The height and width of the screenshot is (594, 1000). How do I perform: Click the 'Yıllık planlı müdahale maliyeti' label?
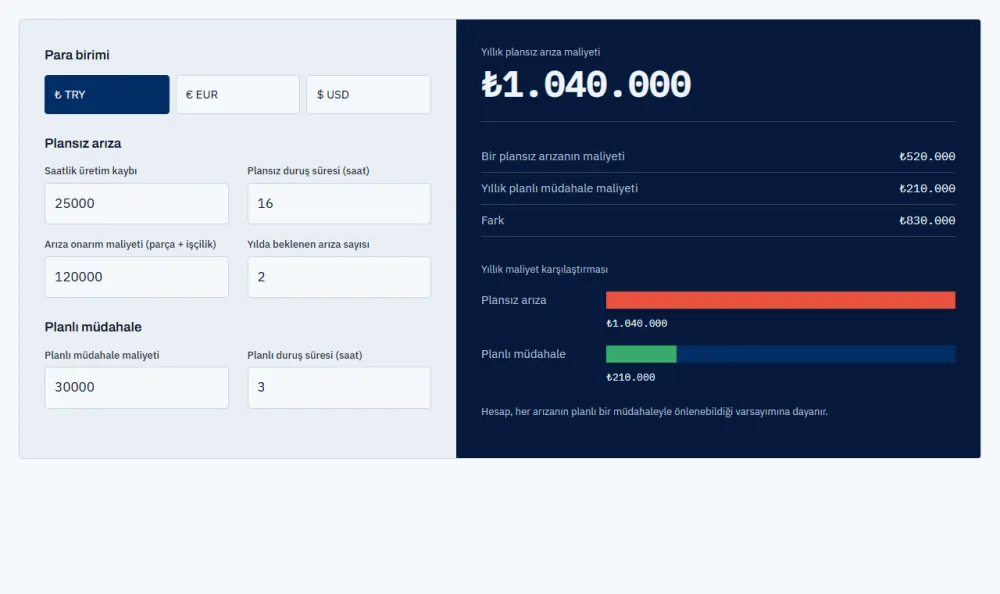click(559, 188)
